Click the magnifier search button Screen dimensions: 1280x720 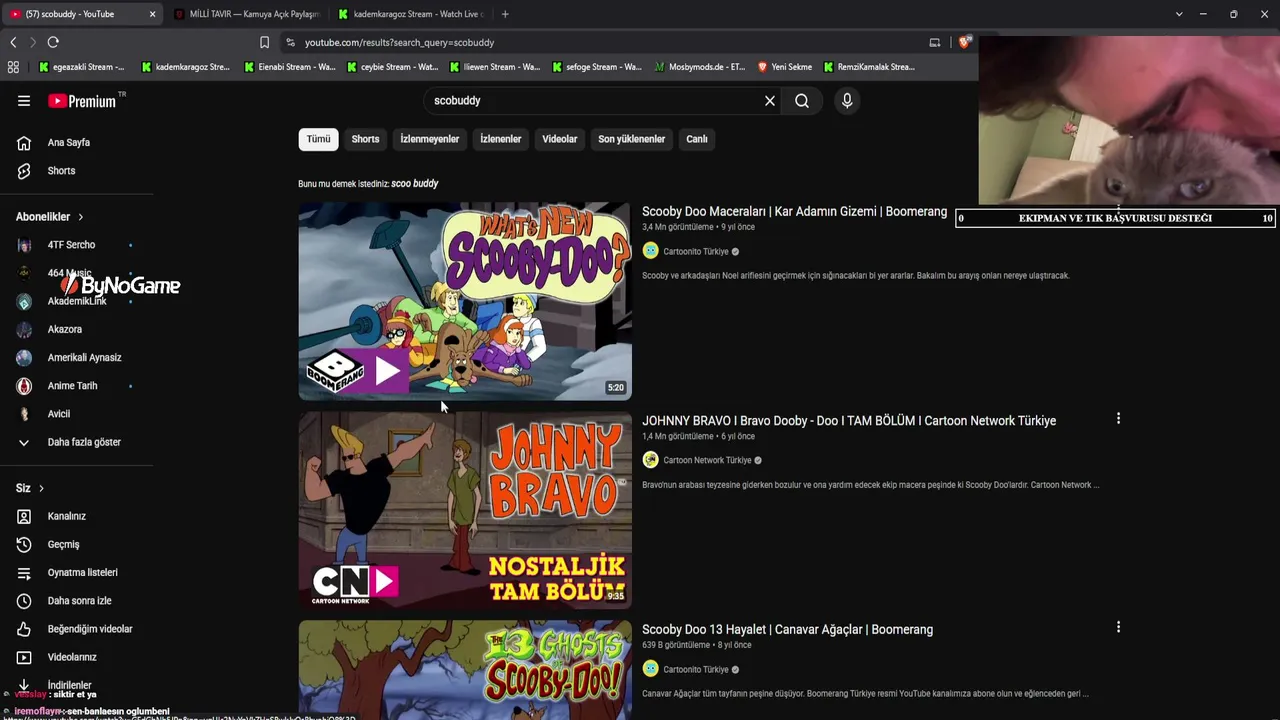(x=802, y=101)
